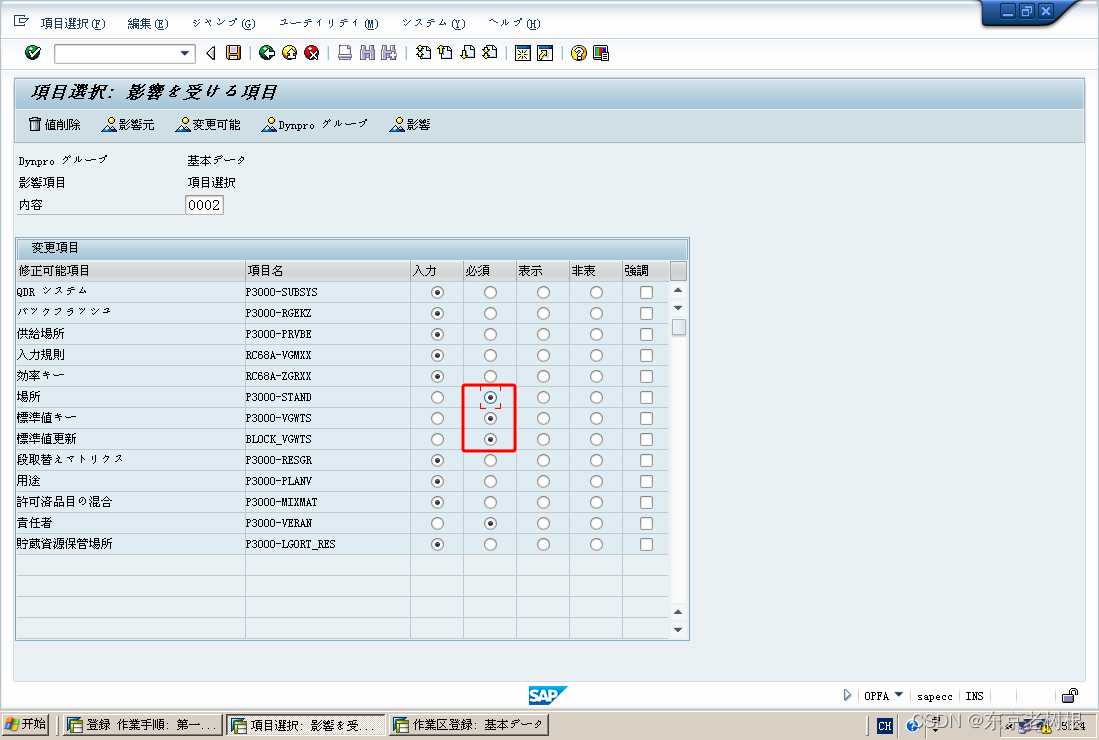Click the customize local layout icon
Screen dimensions: 1099x740
tap(600, 53)
